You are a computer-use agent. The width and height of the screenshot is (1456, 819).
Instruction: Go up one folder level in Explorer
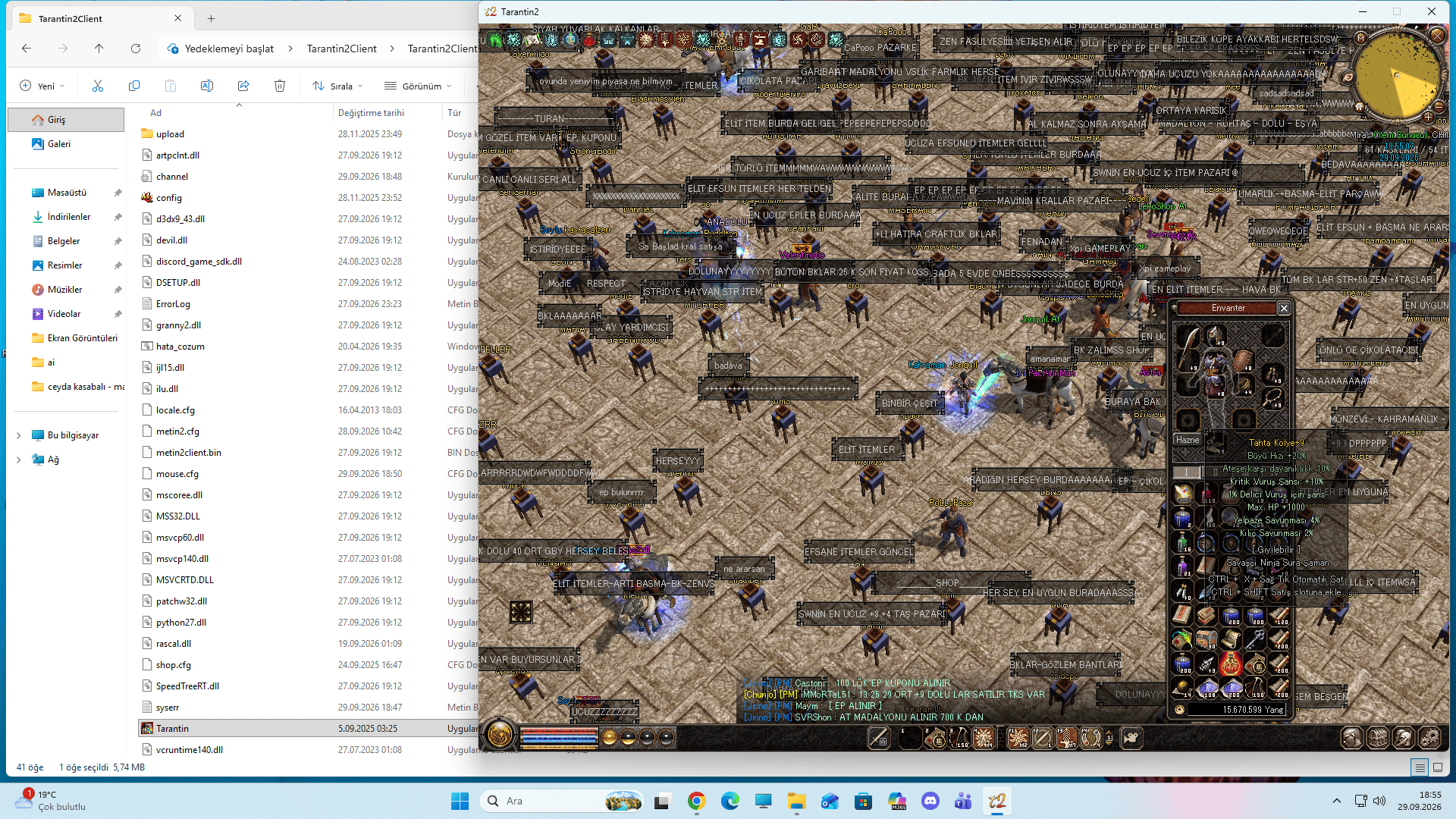click(99, 49)
